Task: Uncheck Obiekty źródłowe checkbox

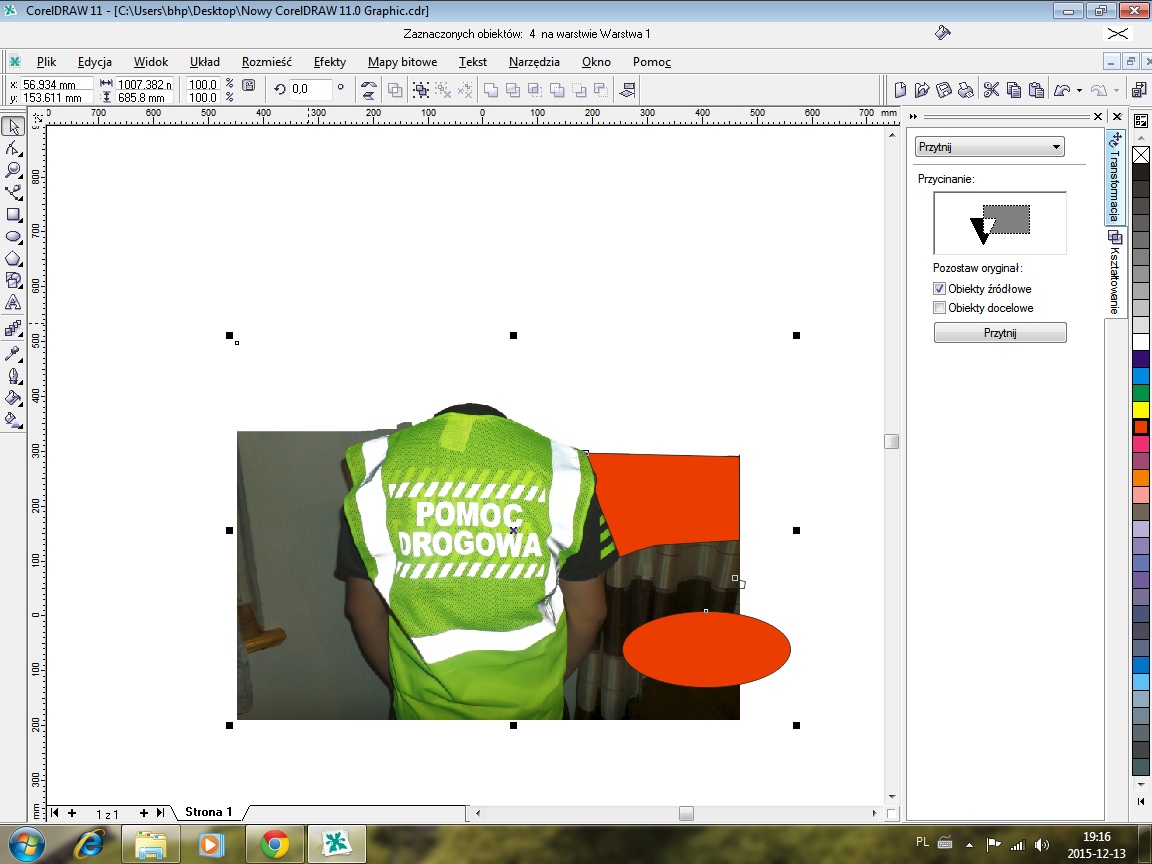Action: pyautogui.click(x=939, y=289)
